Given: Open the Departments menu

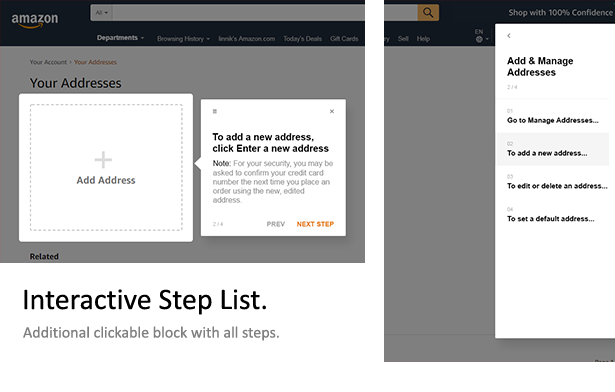Looking at the screenshot, I should (120, 38).
